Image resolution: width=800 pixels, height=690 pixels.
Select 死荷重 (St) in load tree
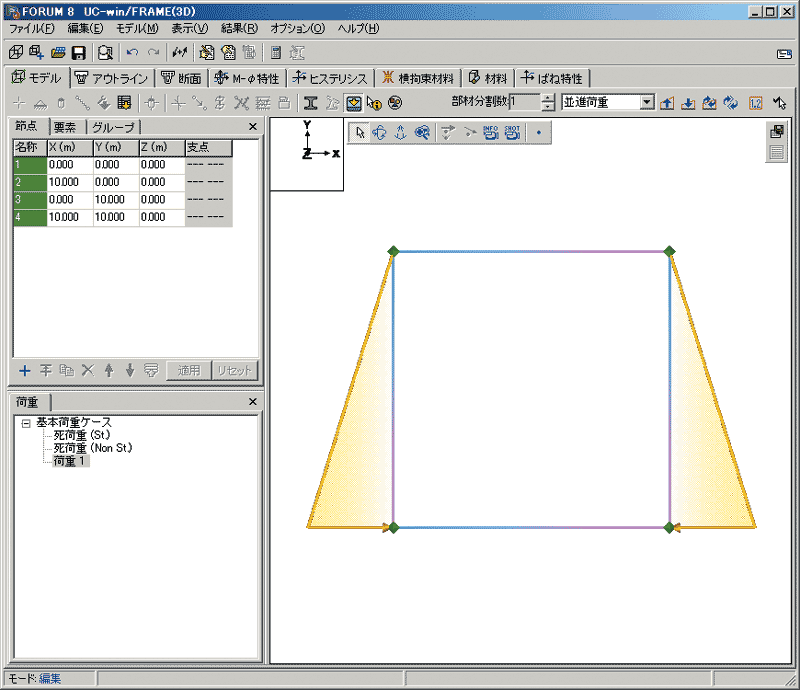click(x=81, y=435)
